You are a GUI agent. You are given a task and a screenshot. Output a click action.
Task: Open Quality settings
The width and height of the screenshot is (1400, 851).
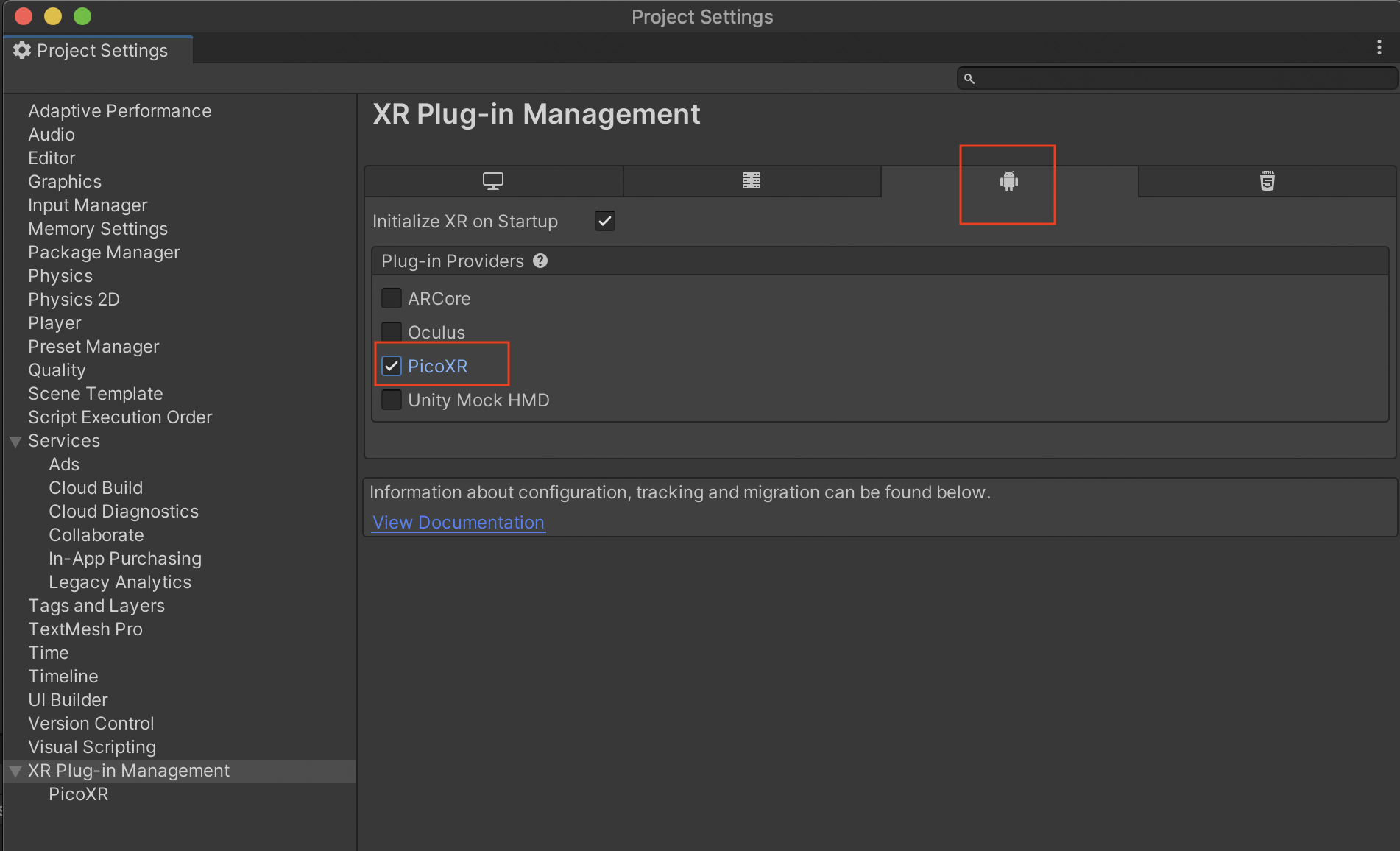[x=57, y=370]
